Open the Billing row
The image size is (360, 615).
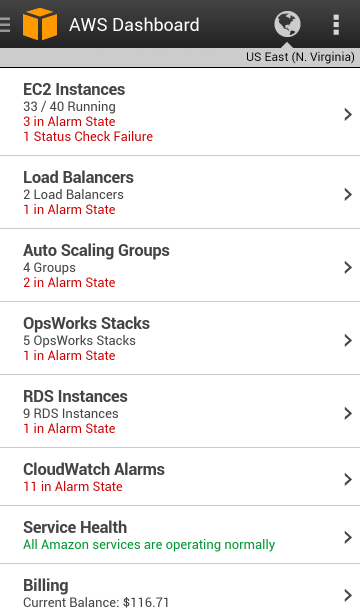pos(180,590)
